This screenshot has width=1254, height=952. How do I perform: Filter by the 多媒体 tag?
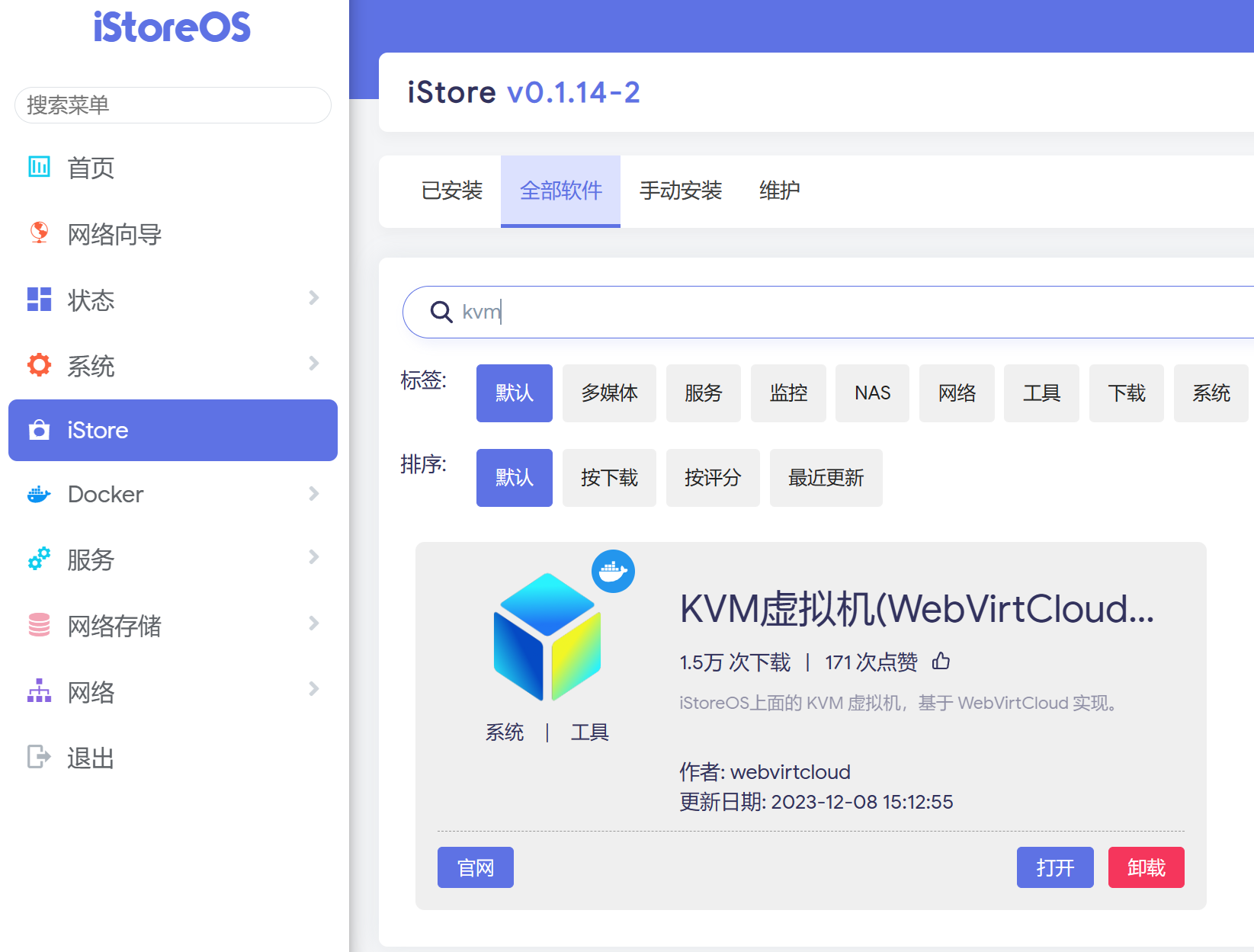(x=609, y=393)
